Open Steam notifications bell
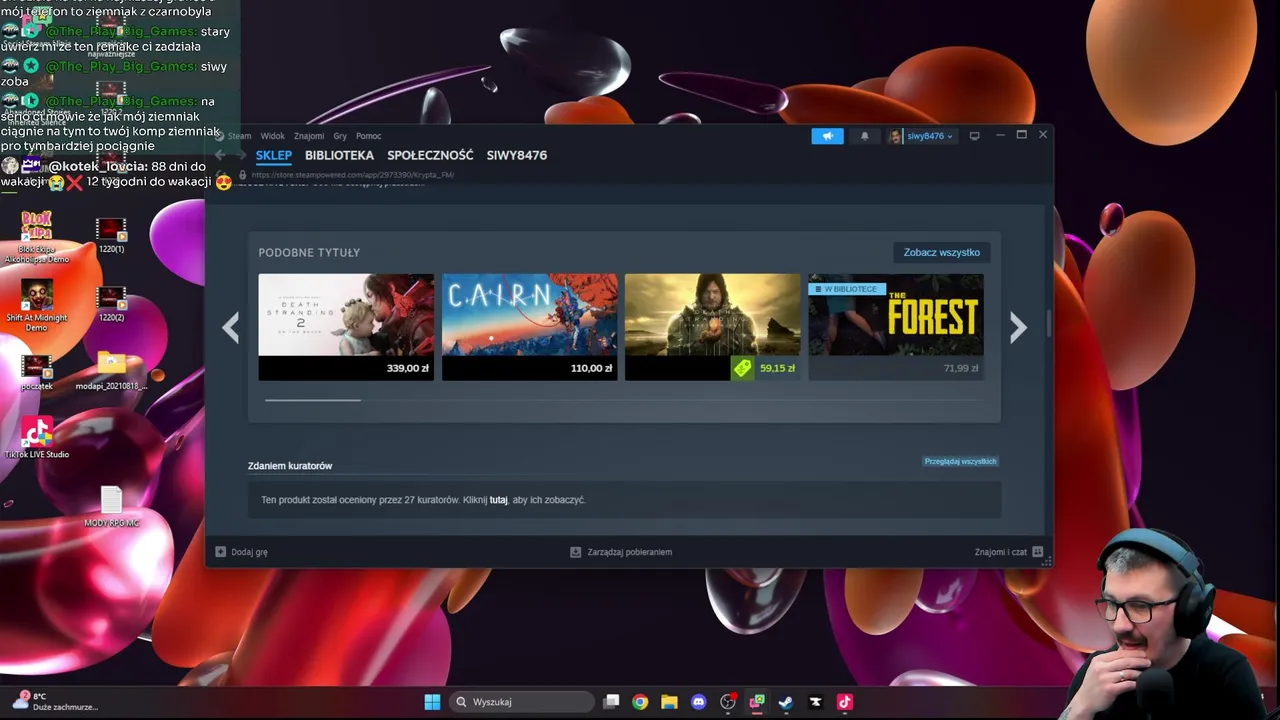1280x720 pixels. coord(865,136)
